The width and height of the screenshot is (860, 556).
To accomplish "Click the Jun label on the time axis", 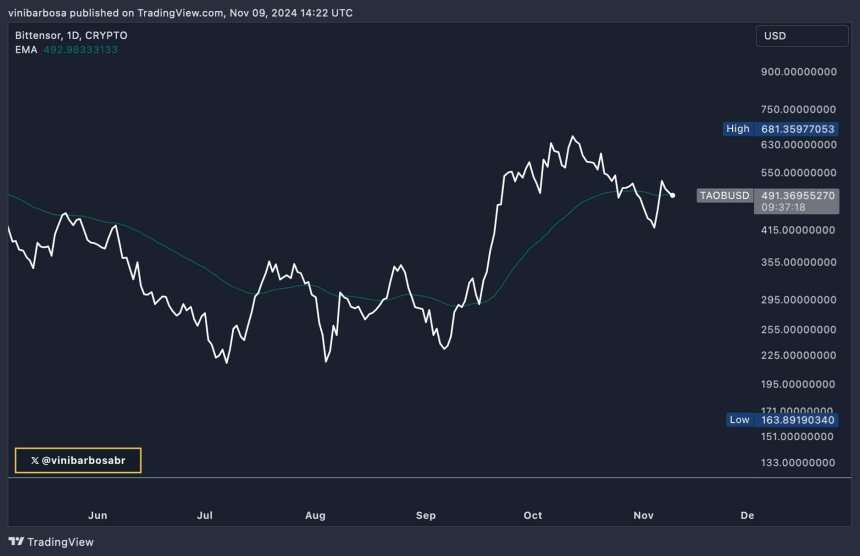I will [x=98, y=515].
